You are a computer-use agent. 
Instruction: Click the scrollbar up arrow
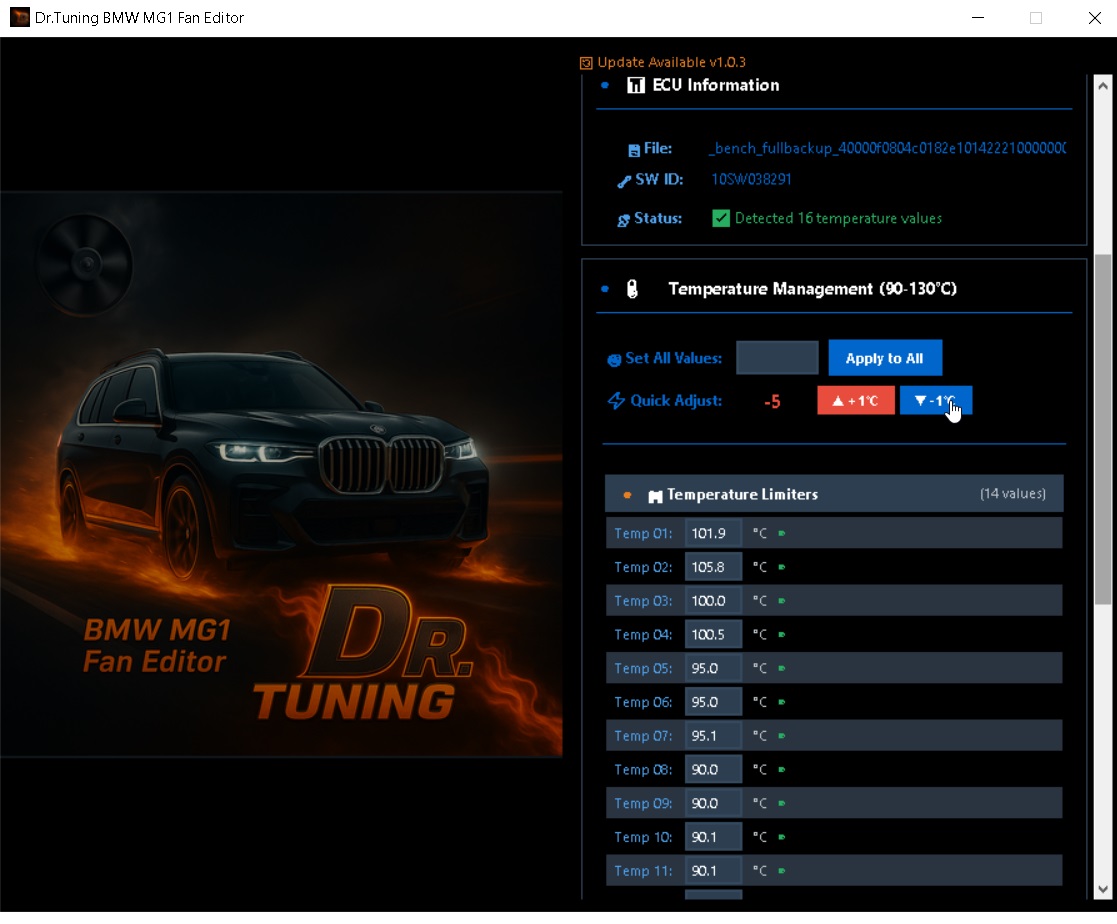pos(1103,85)
